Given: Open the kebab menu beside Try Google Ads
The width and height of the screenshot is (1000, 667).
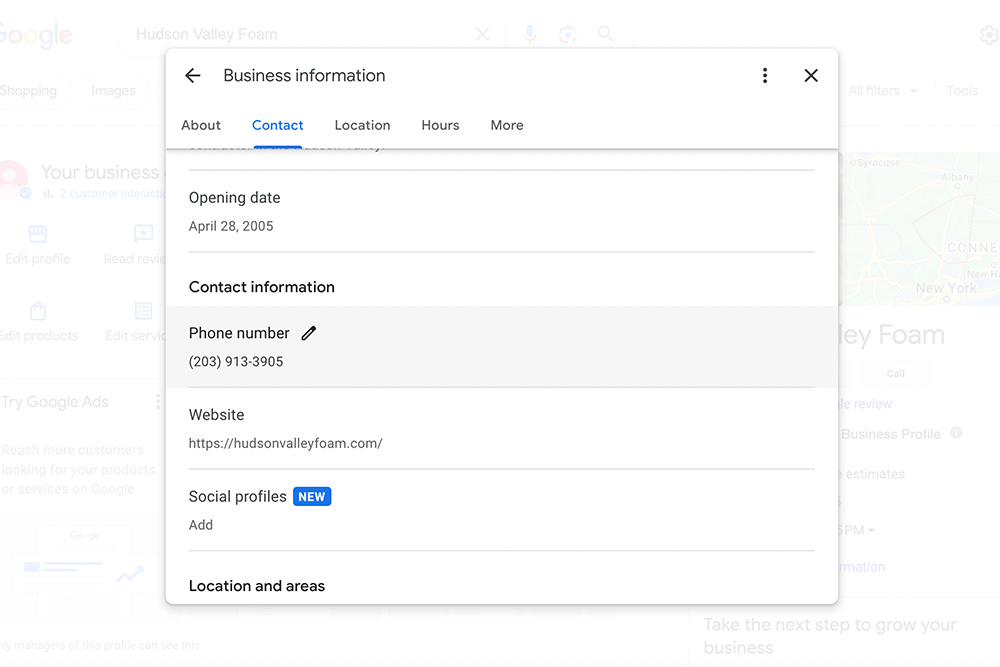Looking at the screenshot, I should (x=157, y=401).
